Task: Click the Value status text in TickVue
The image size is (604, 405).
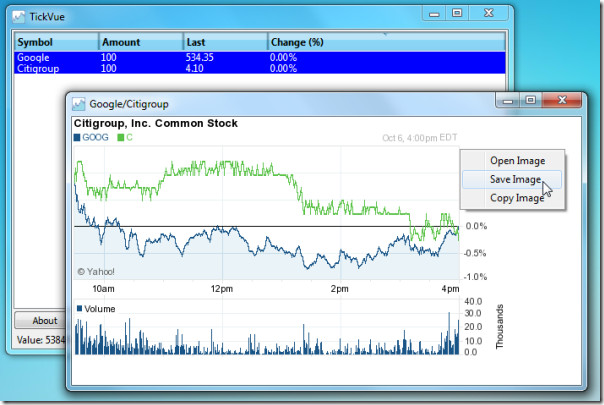Action: [41, 340]
